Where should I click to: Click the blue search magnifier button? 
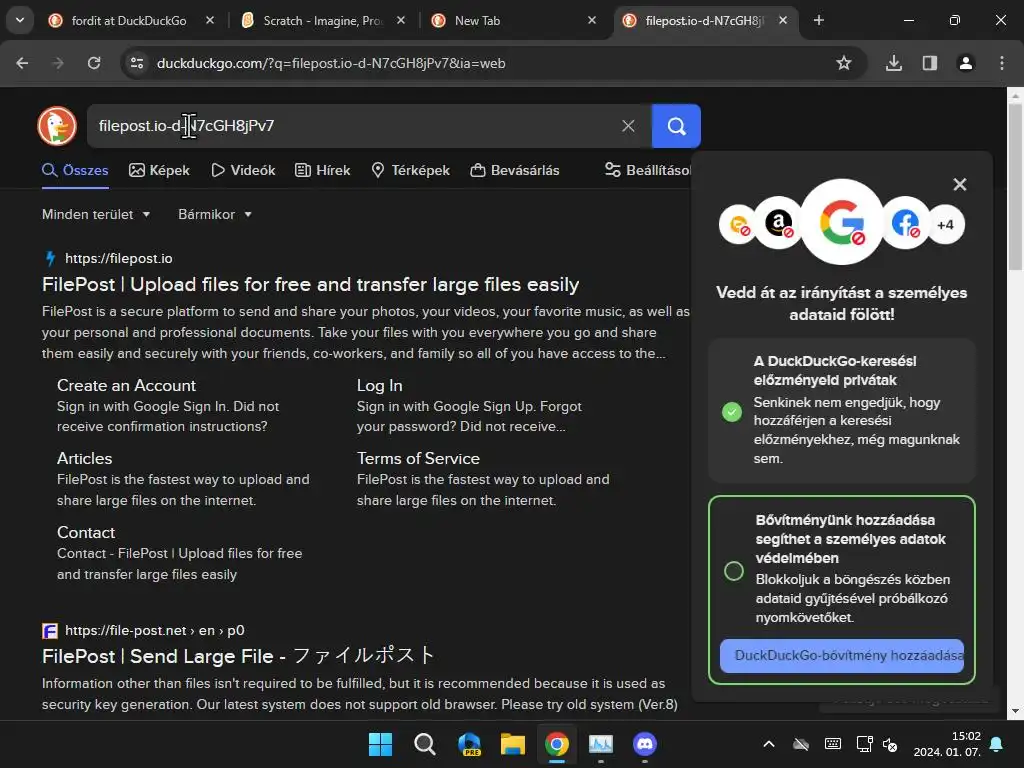(676, 126)
